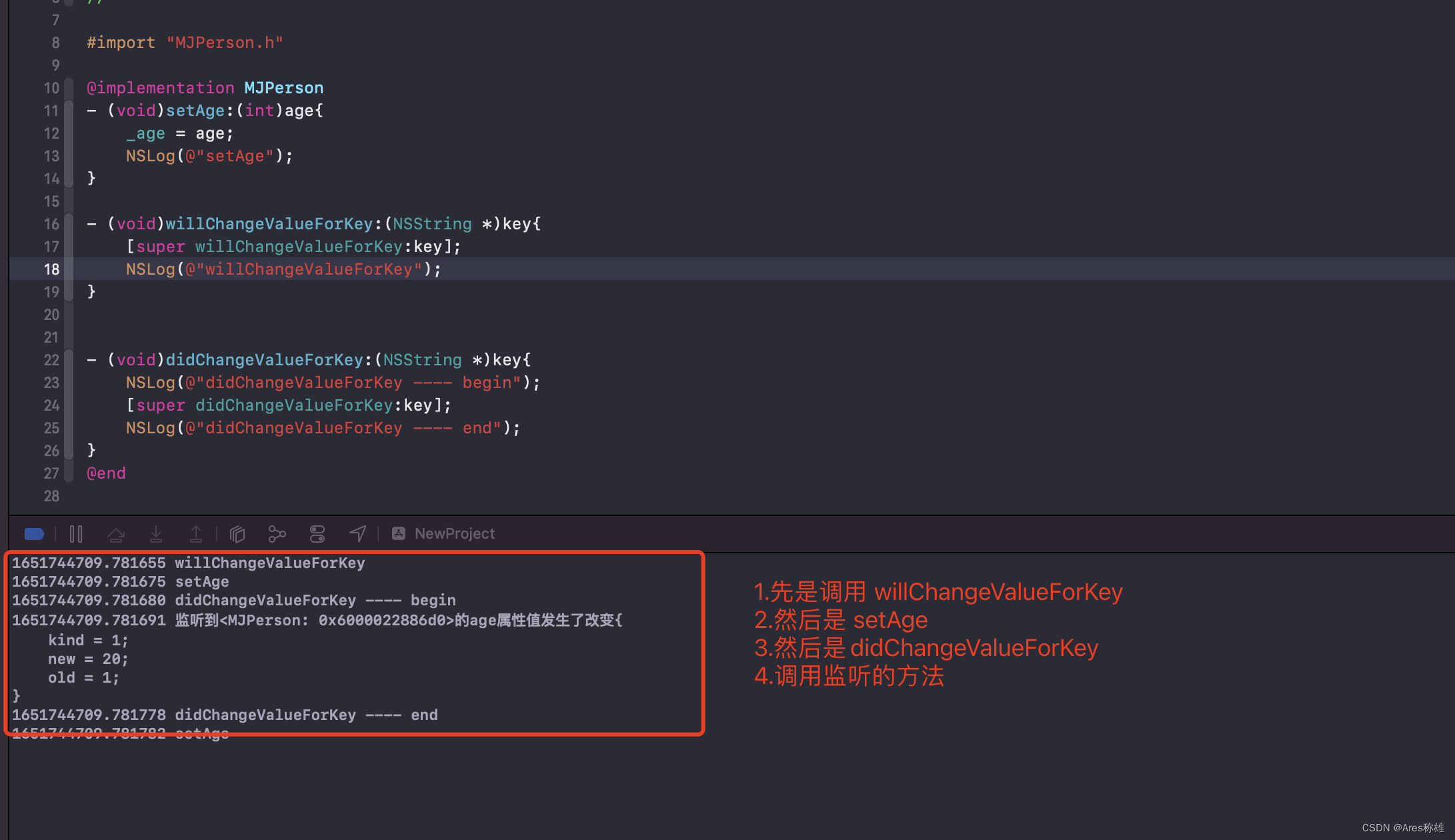Click the NewProject app icon in debug bar

click(399, 534)
